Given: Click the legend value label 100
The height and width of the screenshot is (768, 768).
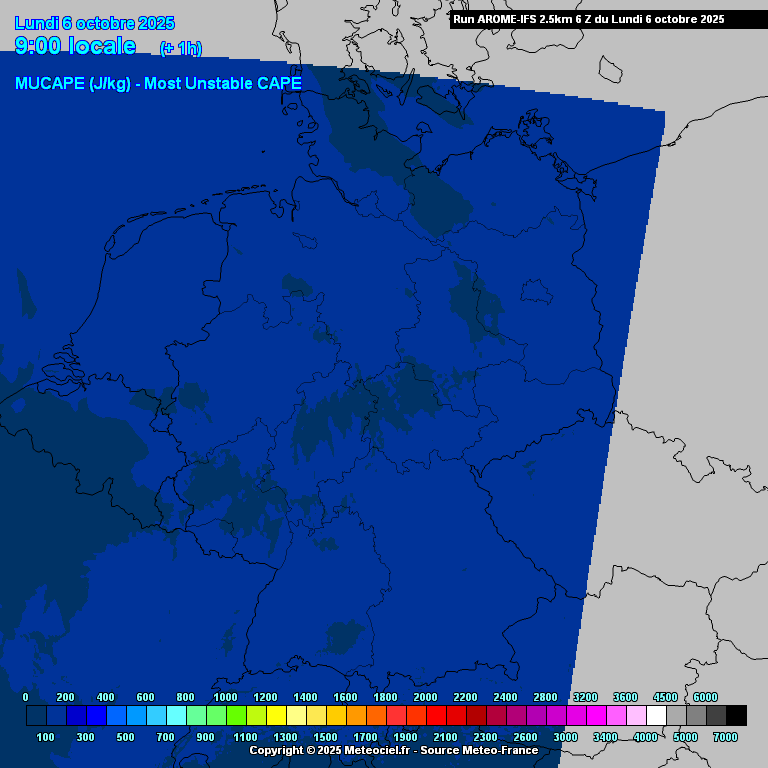Looking at the screenshot, I should tap(45, 737).
